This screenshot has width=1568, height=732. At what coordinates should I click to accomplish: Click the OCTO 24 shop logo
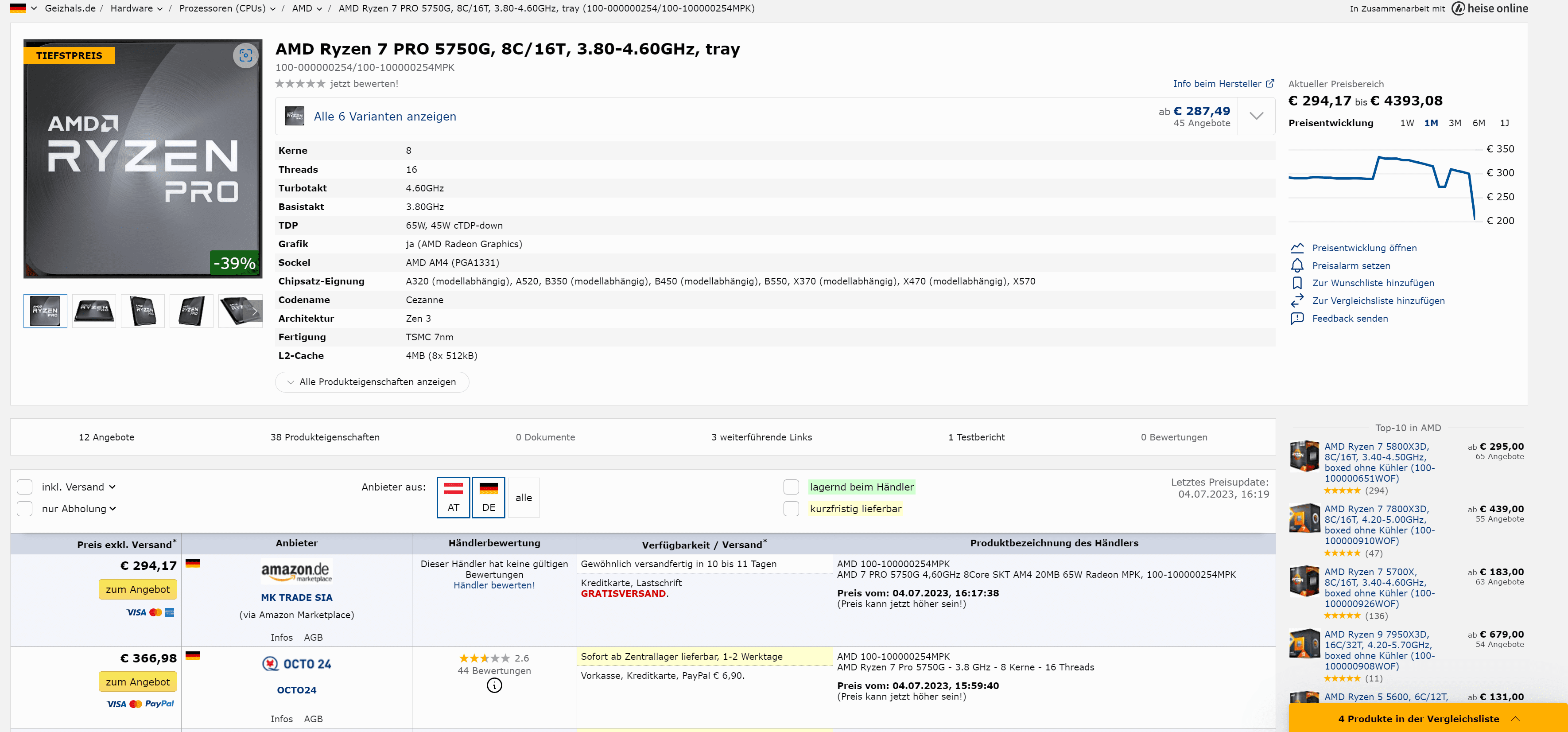click(x=296, y=664)
